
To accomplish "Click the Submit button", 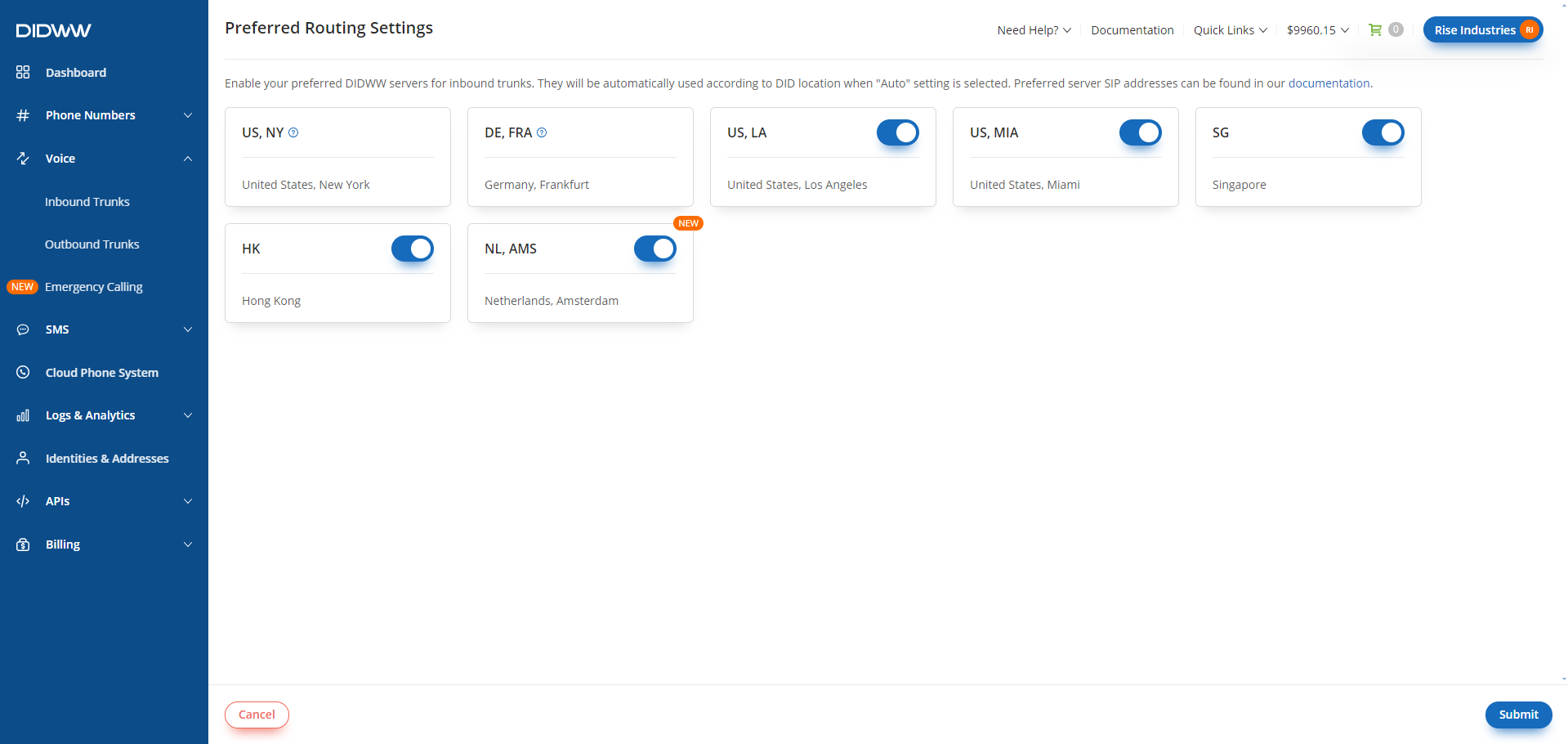I will click(x=1518, y=715).
